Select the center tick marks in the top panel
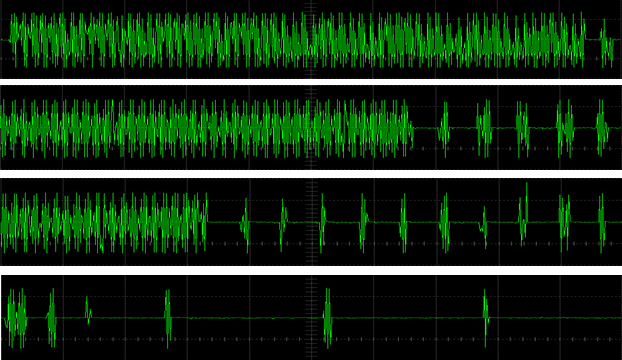This screenshot has height=360, width=622. (x=311, y=40)
